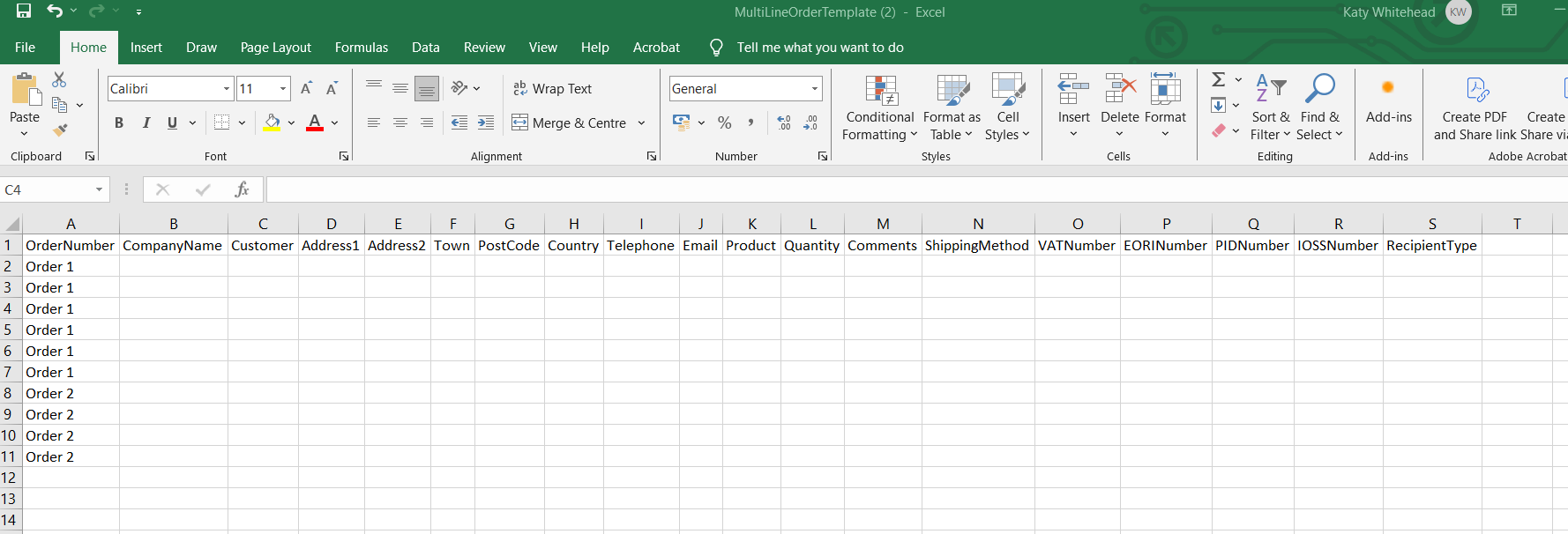Click the Save icon in title bar
Viewport: 1568px width, 534px height.
pyautogui.click(x=24, y=11)
